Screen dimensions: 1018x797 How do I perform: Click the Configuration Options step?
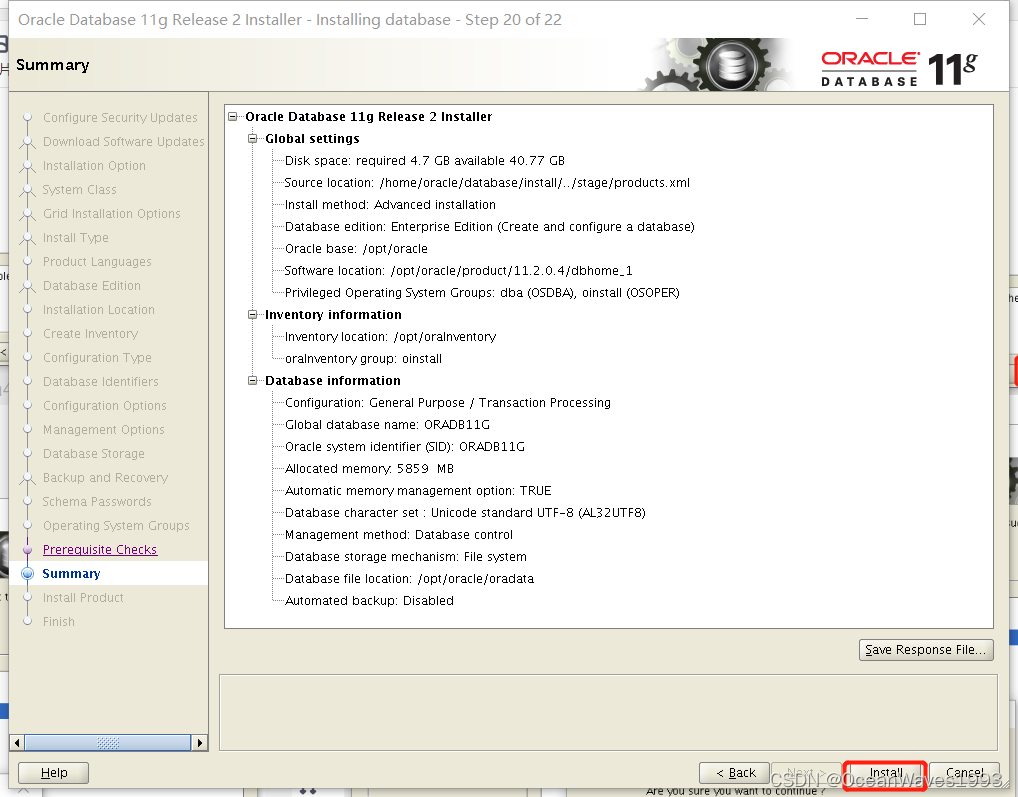coord(105,406)
